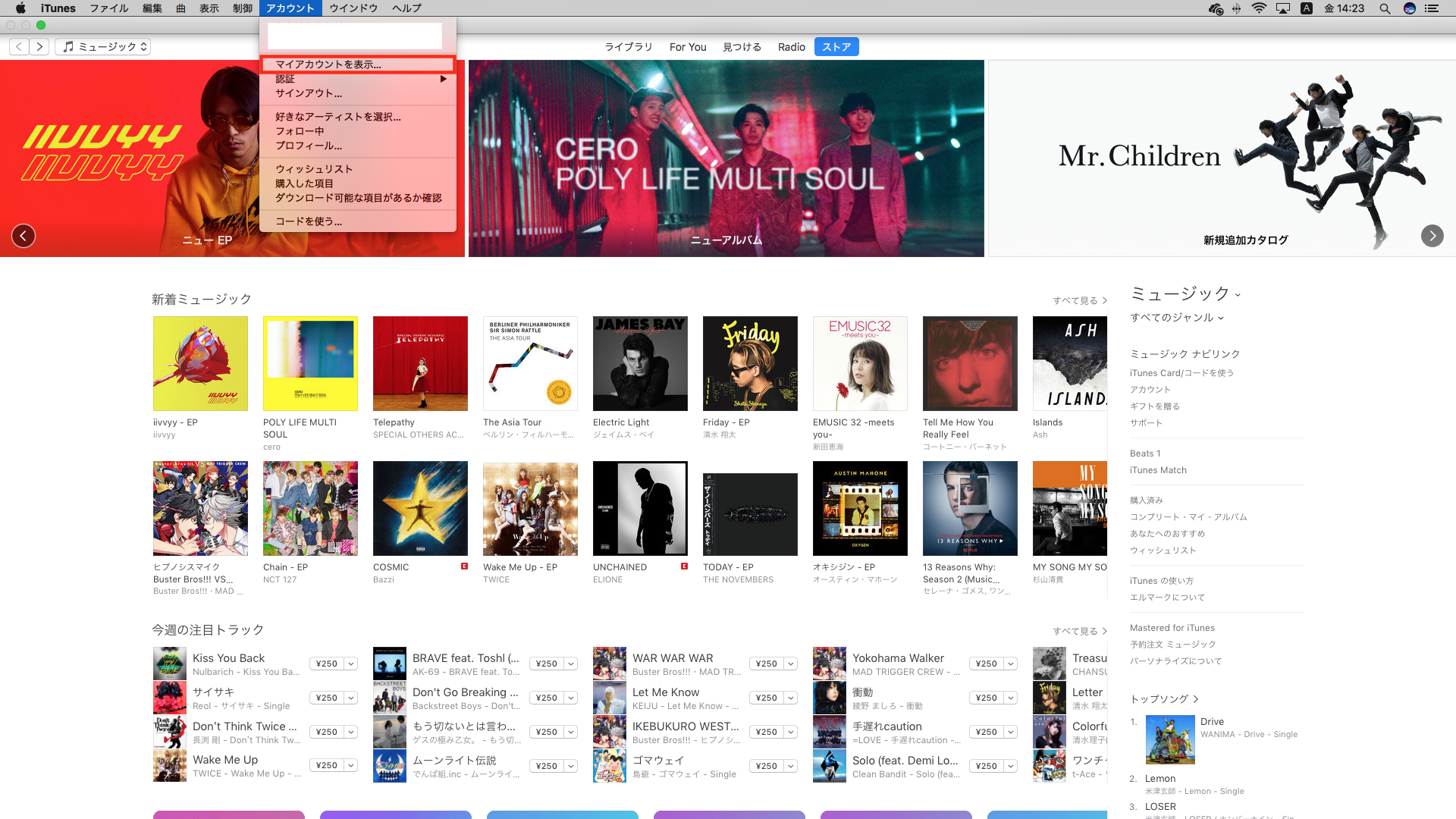Open the Friday - EP album cover
The height and width of the screenshot is (819, 1456).
click(x=750, y=364)
